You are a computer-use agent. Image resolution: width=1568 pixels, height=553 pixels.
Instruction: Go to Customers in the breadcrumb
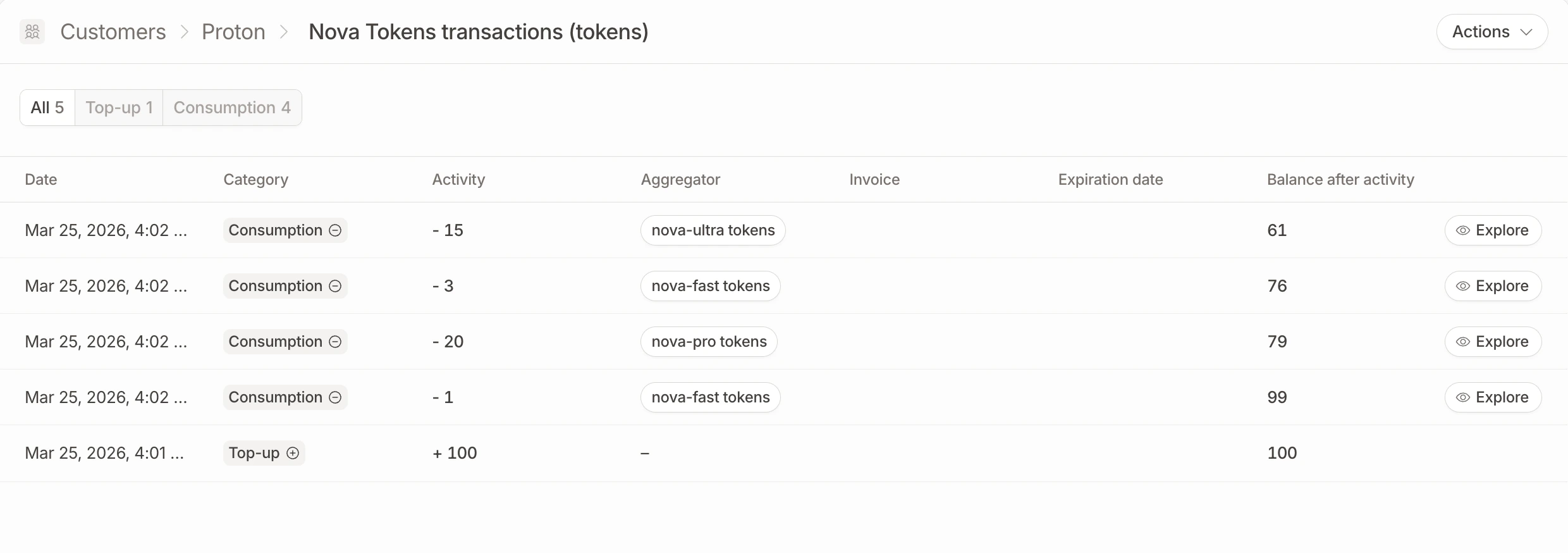(x=113, y=32)
